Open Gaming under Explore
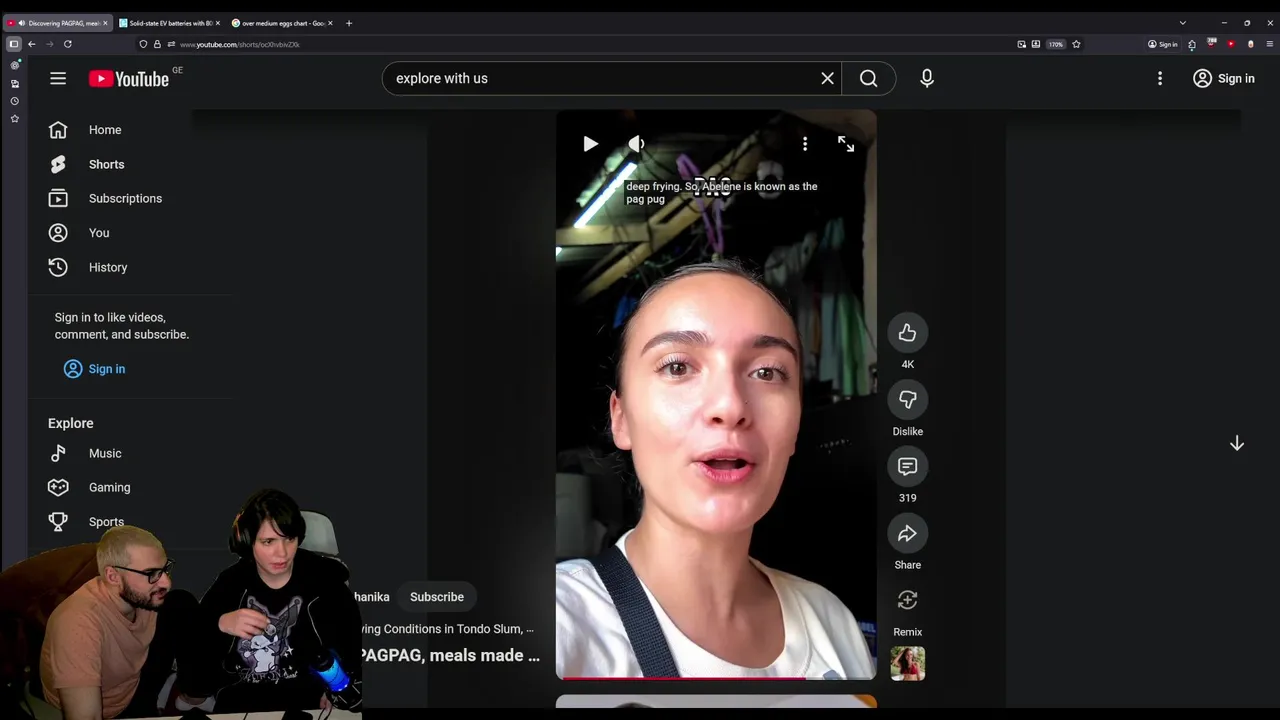1280x720 pixels. [x=109, y=487]
